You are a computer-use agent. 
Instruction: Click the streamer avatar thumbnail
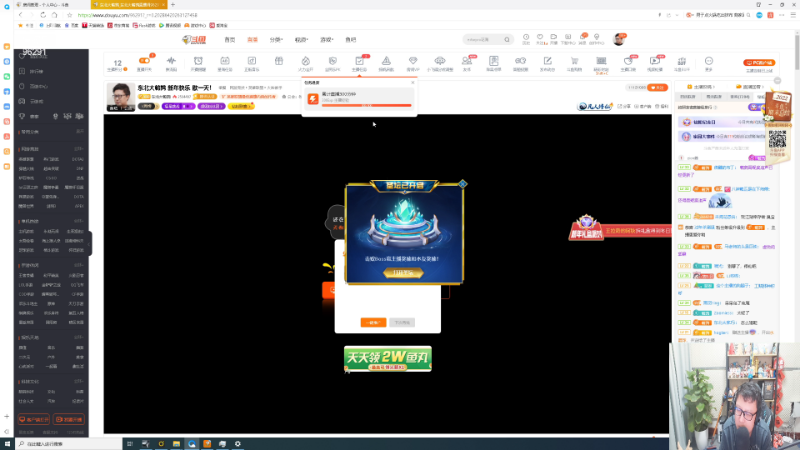[120, 96]
